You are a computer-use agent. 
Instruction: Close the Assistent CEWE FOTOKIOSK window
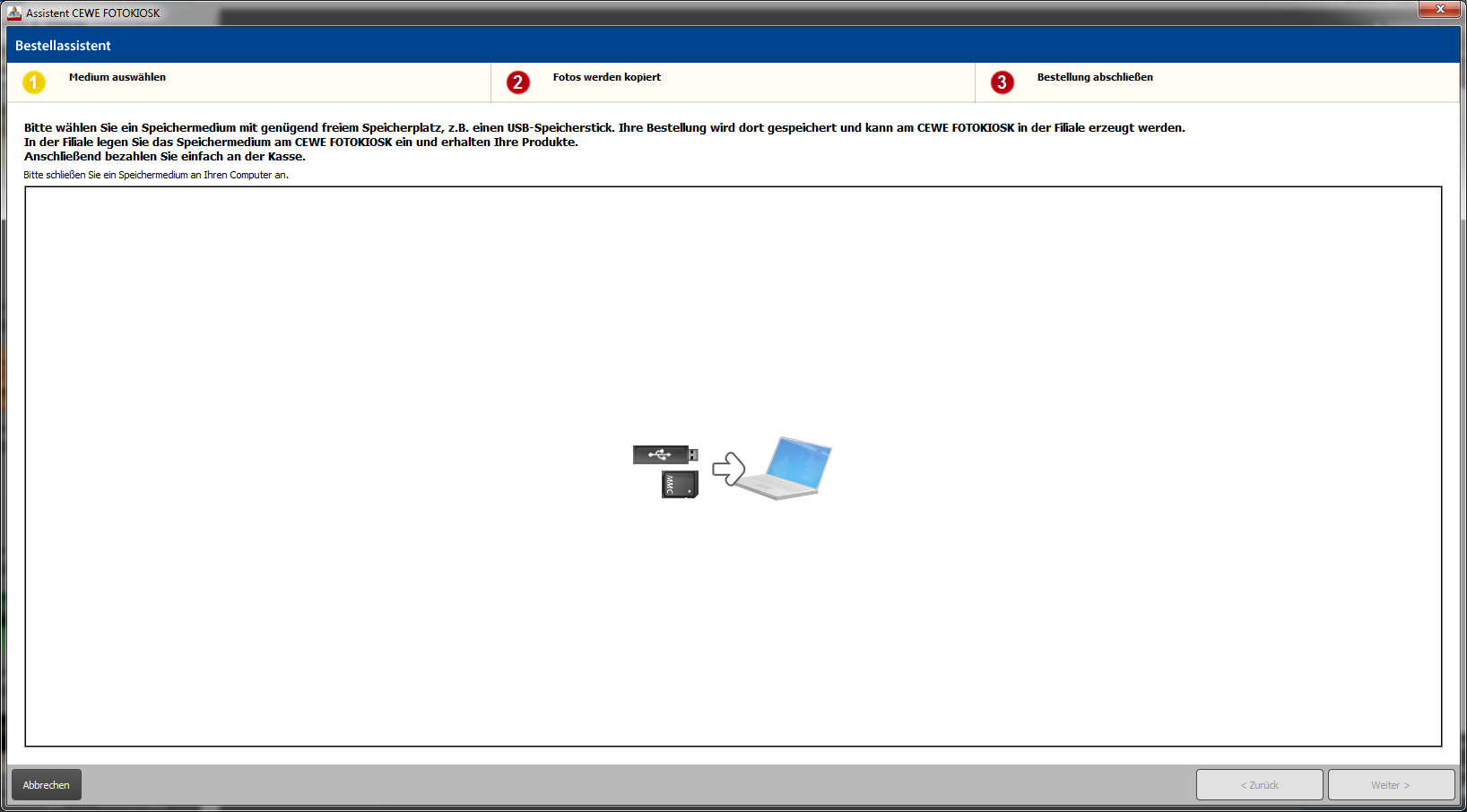(1439, 9)
